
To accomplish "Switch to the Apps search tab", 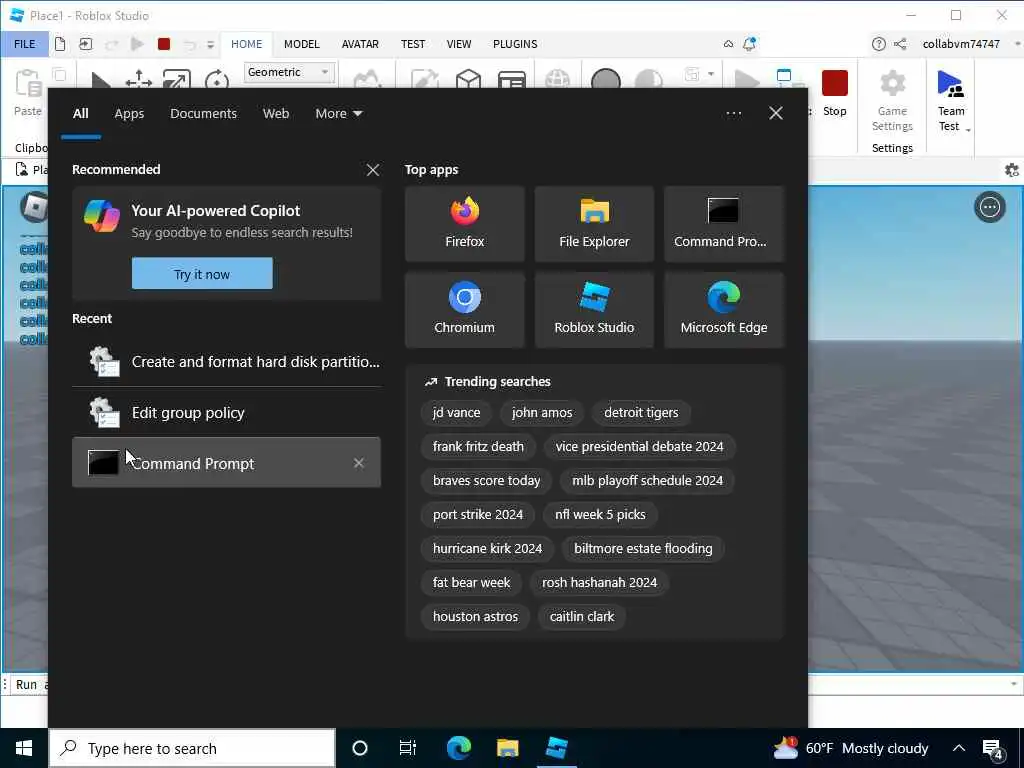I will point(129,114).
